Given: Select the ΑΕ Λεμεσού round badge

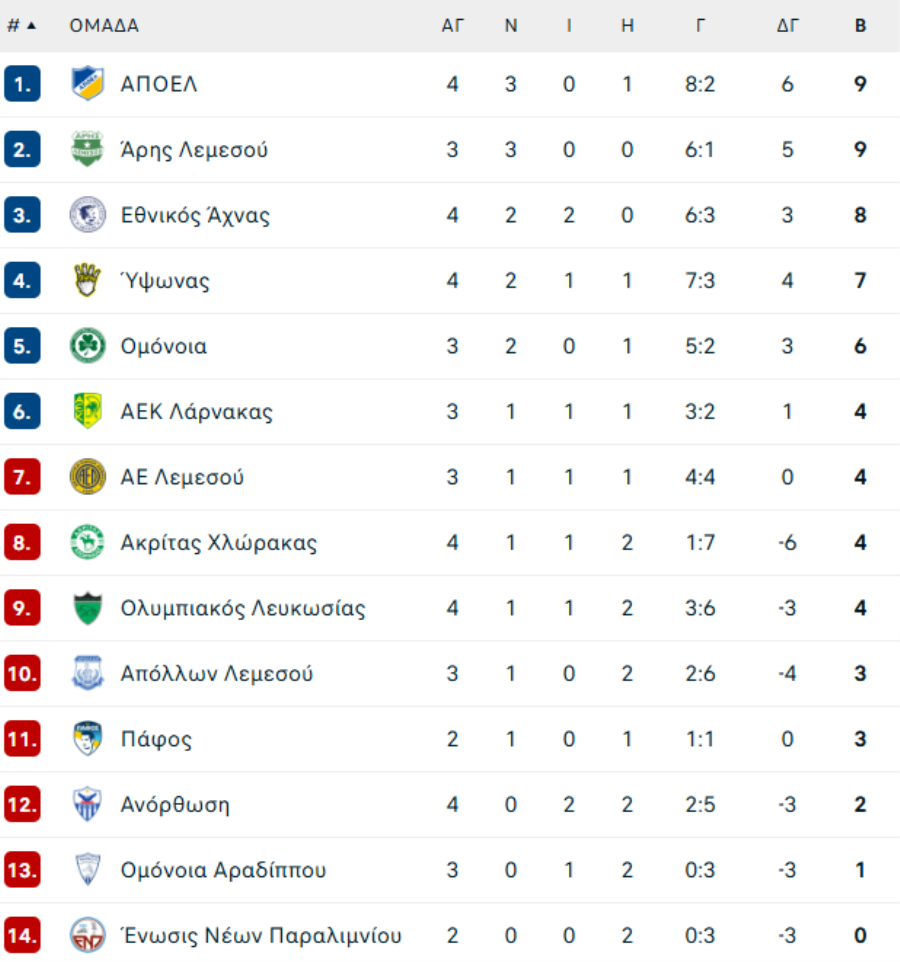Looking at the screenshot, I should [87, 477].
